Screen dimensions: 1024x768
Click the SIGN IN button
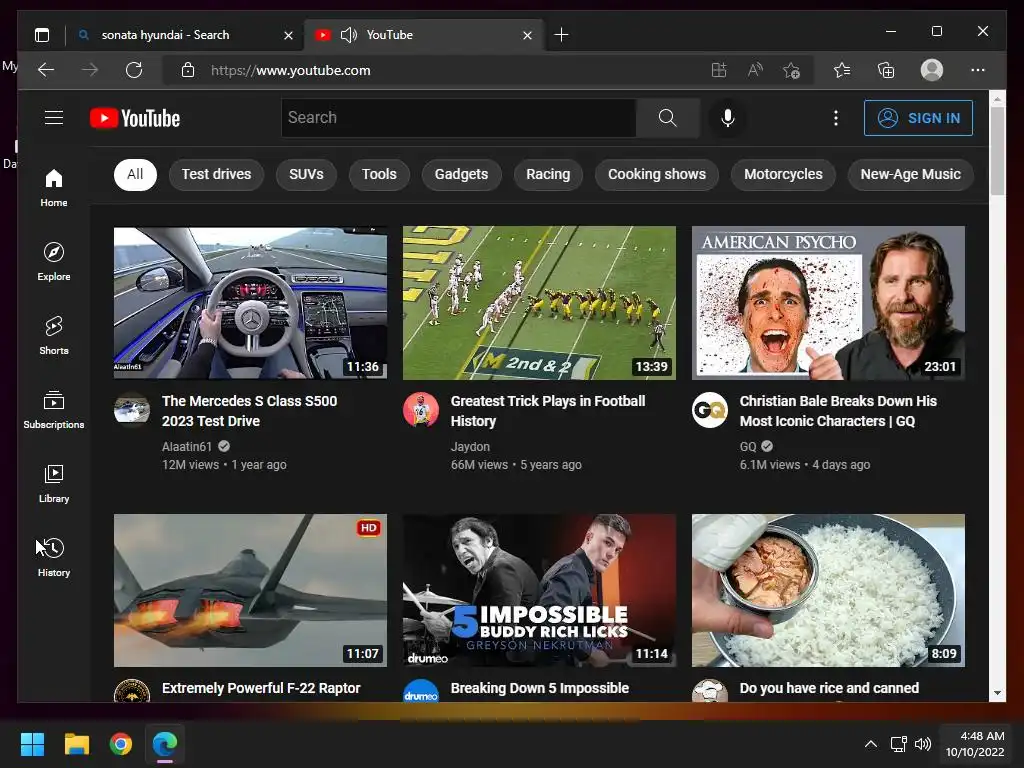point(918,118)
